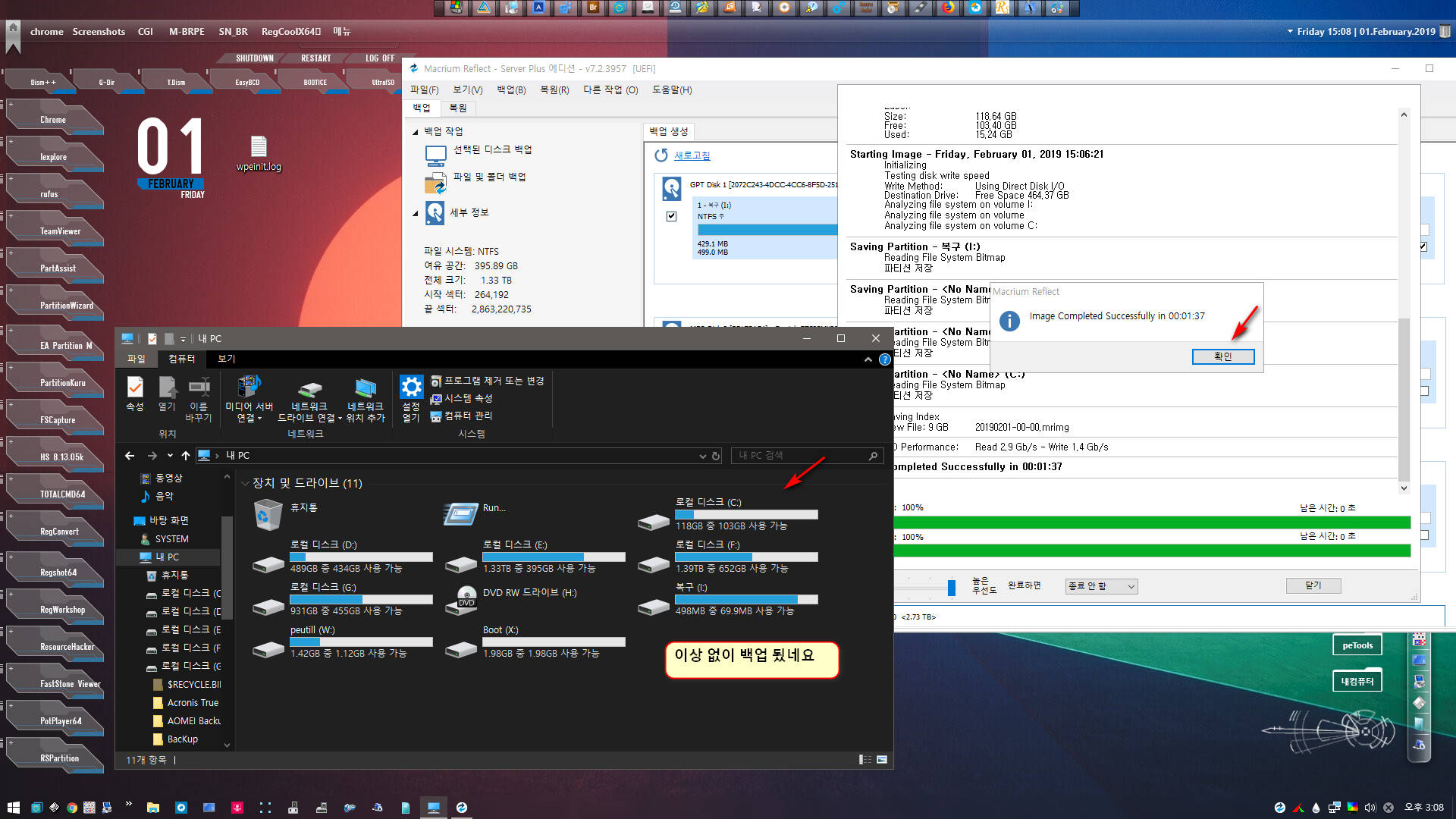Click the Windows Start button
Screen dimensions: 1456x819
(x=13, y=808)
